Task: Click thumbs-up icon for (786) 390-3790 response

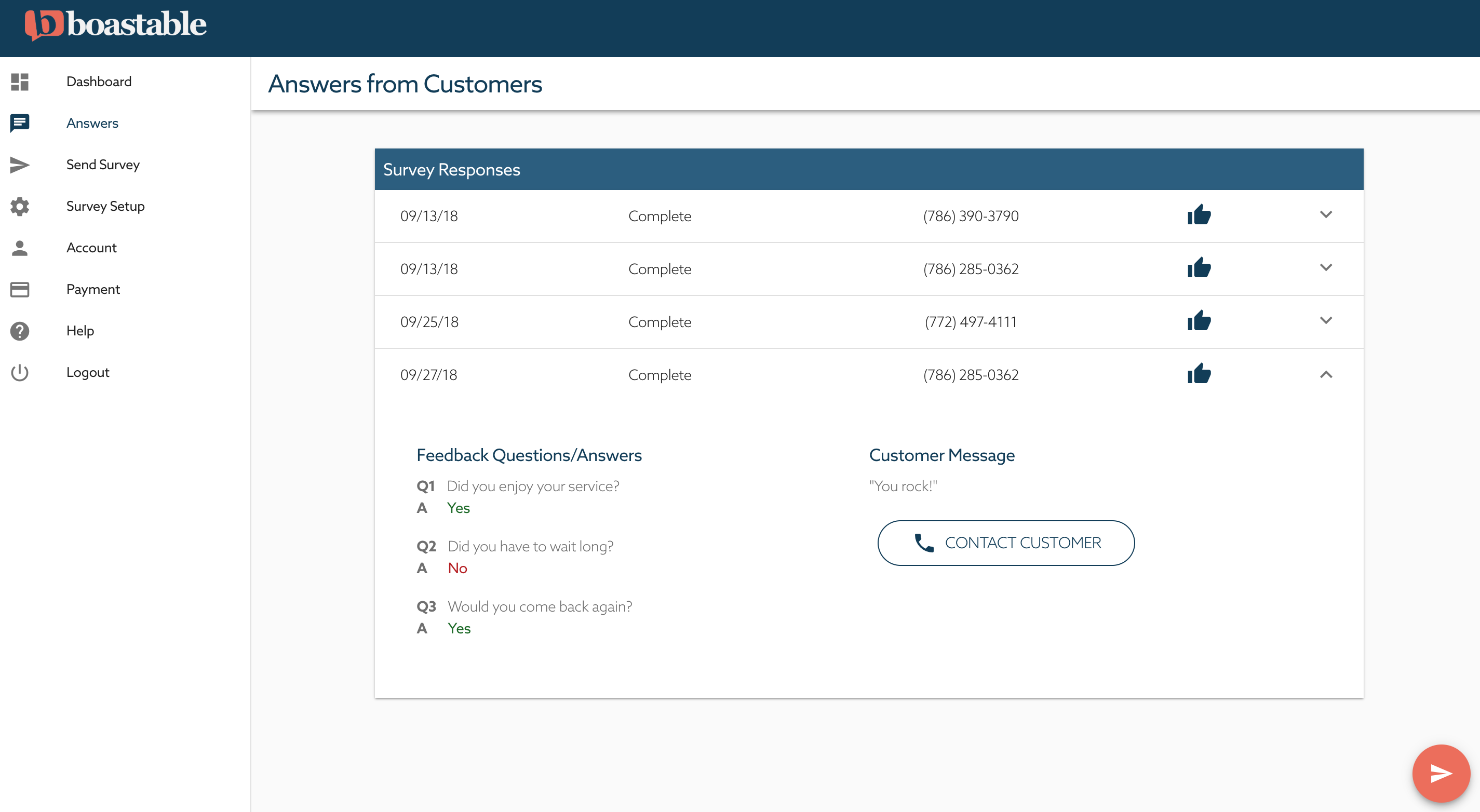Action: (1199, 215)
